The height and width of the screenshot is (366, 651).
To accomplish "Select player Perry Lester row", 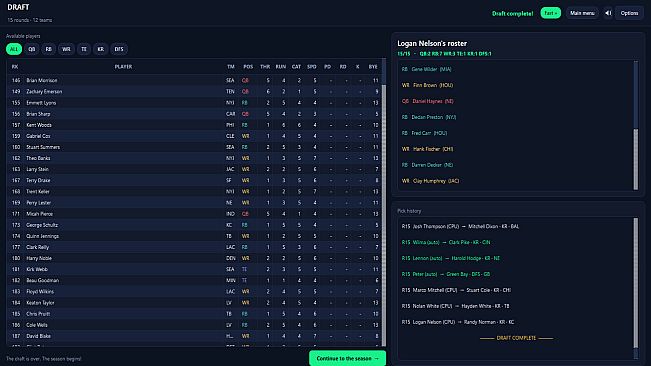I will click(x=193, y=203).
